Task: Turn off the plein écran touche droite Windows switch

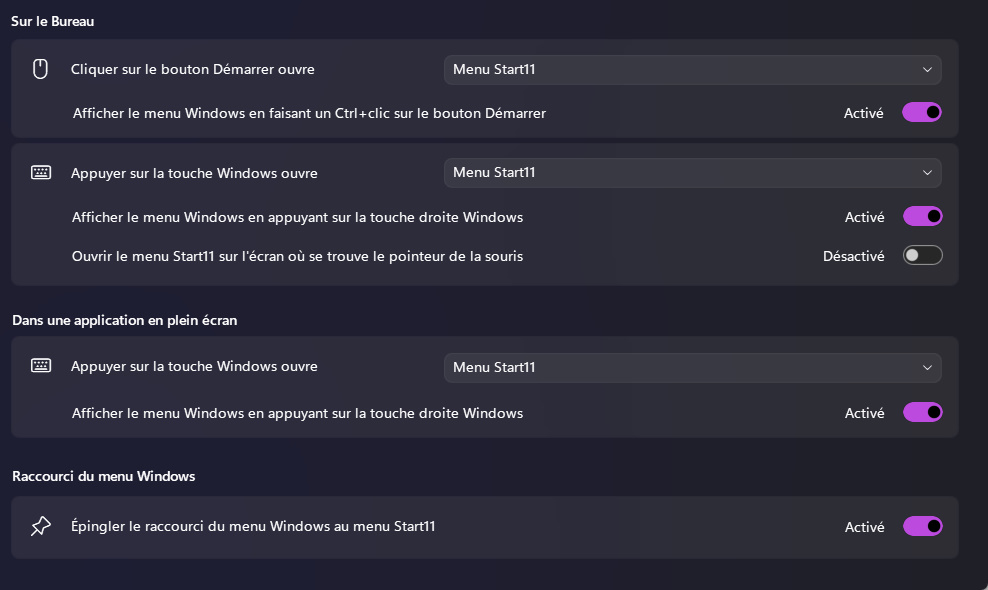Action: (922, 412)
